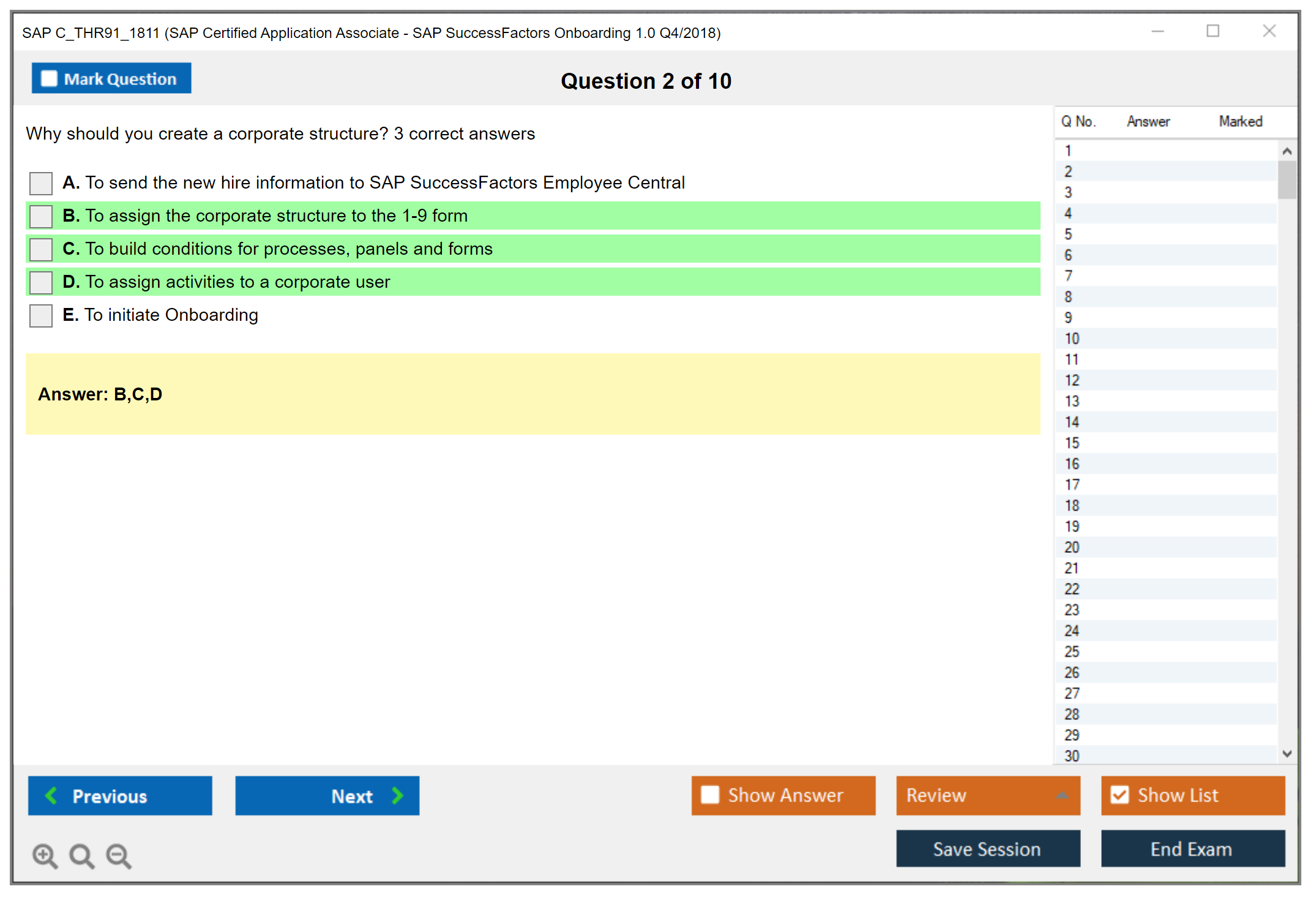This screenshot has height=900, width=1316.
Task: Click the question list scrollbar thumb
Action: tap(1287, 180)
